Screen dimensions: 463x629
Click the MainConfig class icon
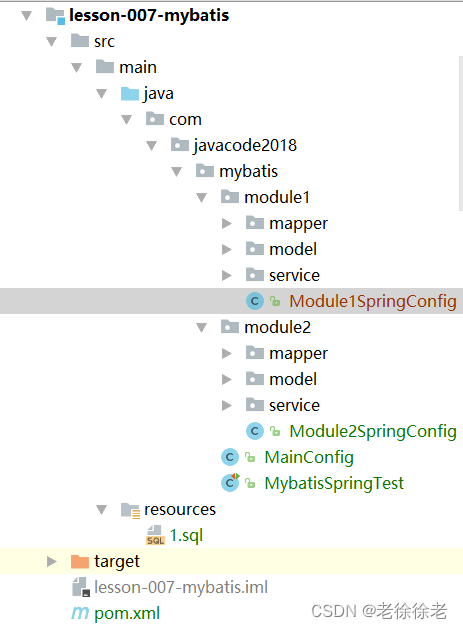[x=230, y=457]
